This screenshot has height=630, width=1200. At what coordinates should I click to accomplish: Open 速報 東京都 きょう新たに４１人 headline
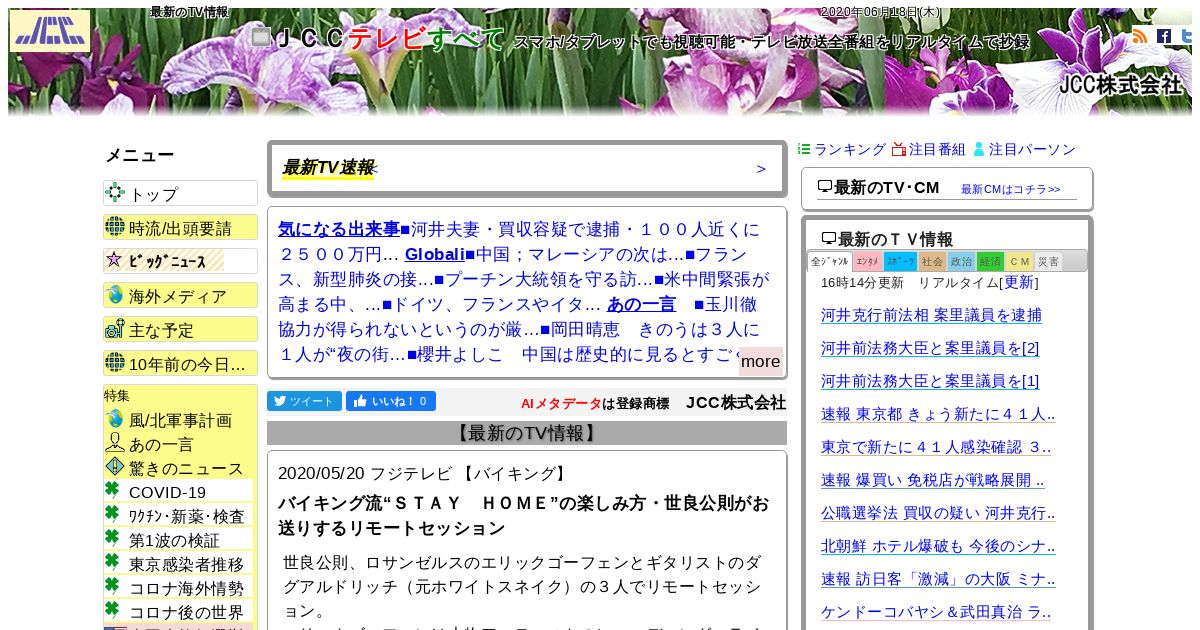[x=938, y=414]
